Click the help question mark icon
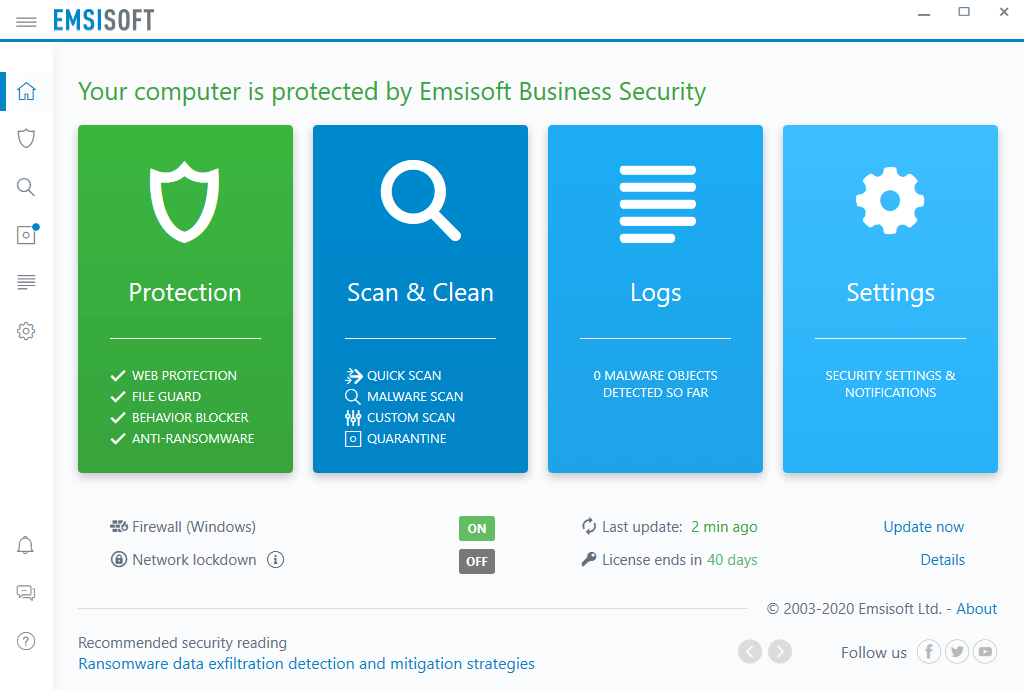 [x=26, y=641]
